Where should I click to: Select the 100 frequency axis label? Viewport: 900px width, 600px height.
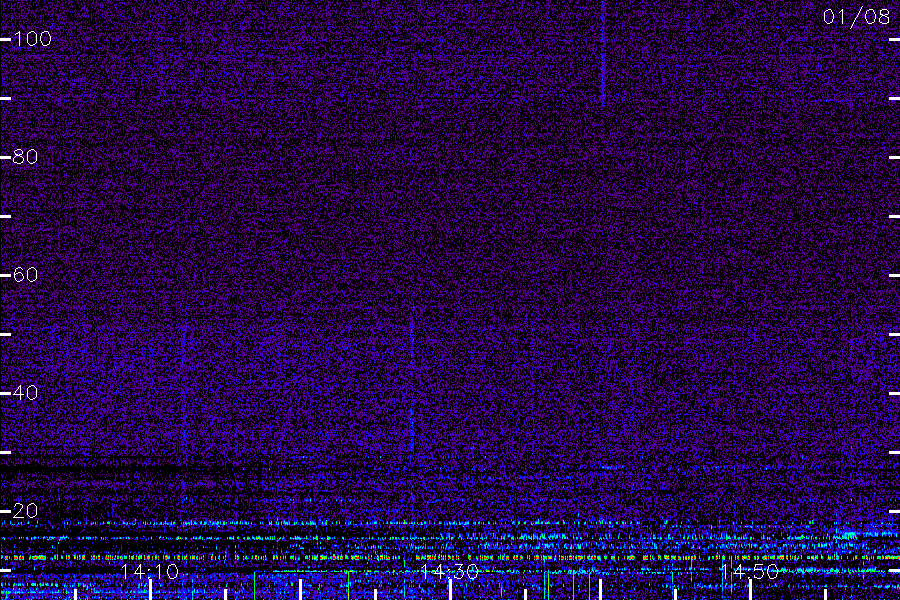(32, 39)
